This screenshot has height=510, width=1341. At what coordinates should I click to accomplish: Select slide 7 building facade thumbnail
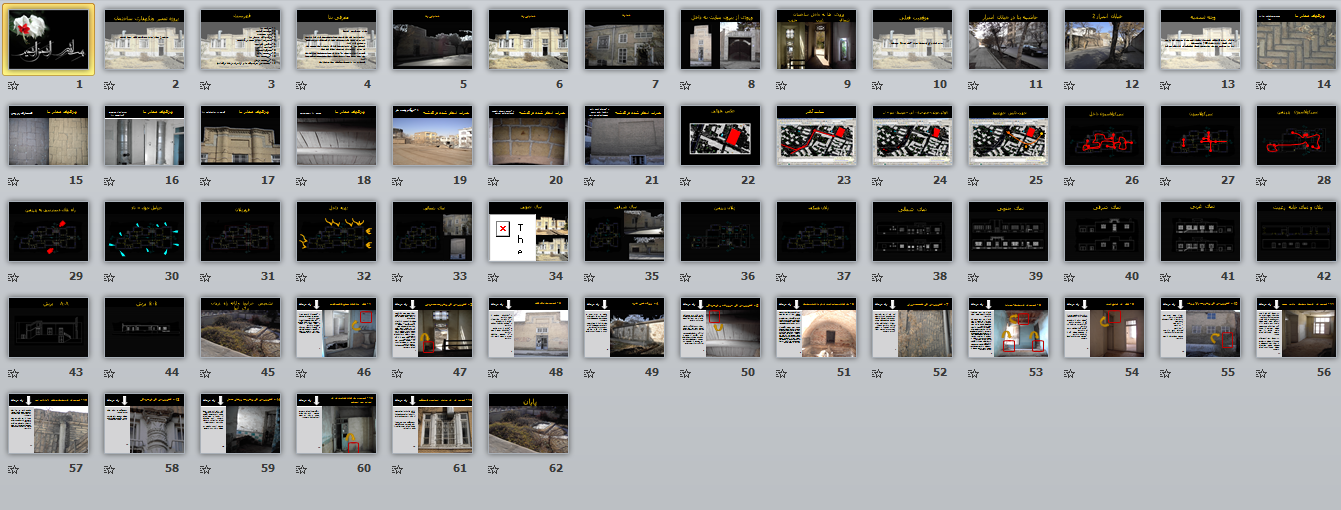click(625, 39)
